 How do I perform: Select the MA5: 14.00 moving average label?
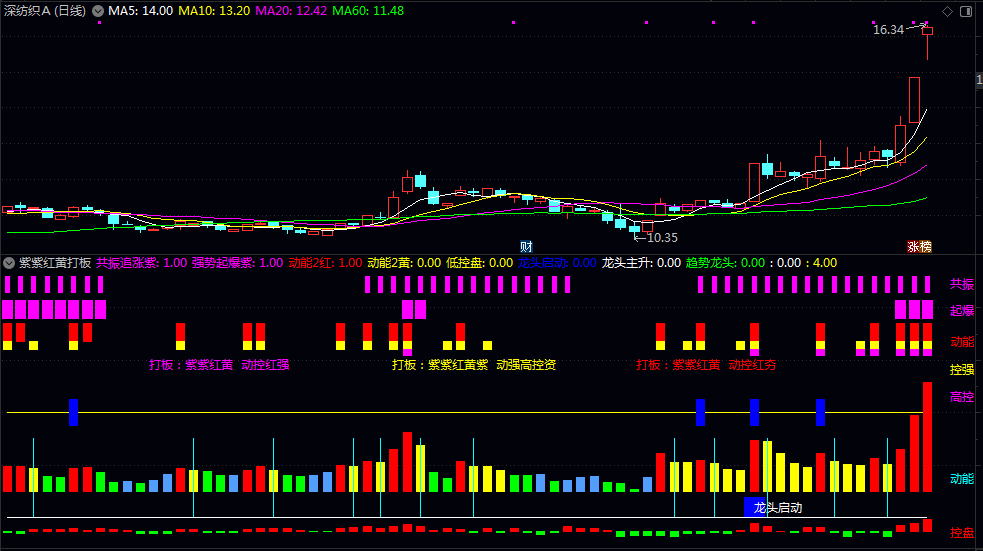140,11
